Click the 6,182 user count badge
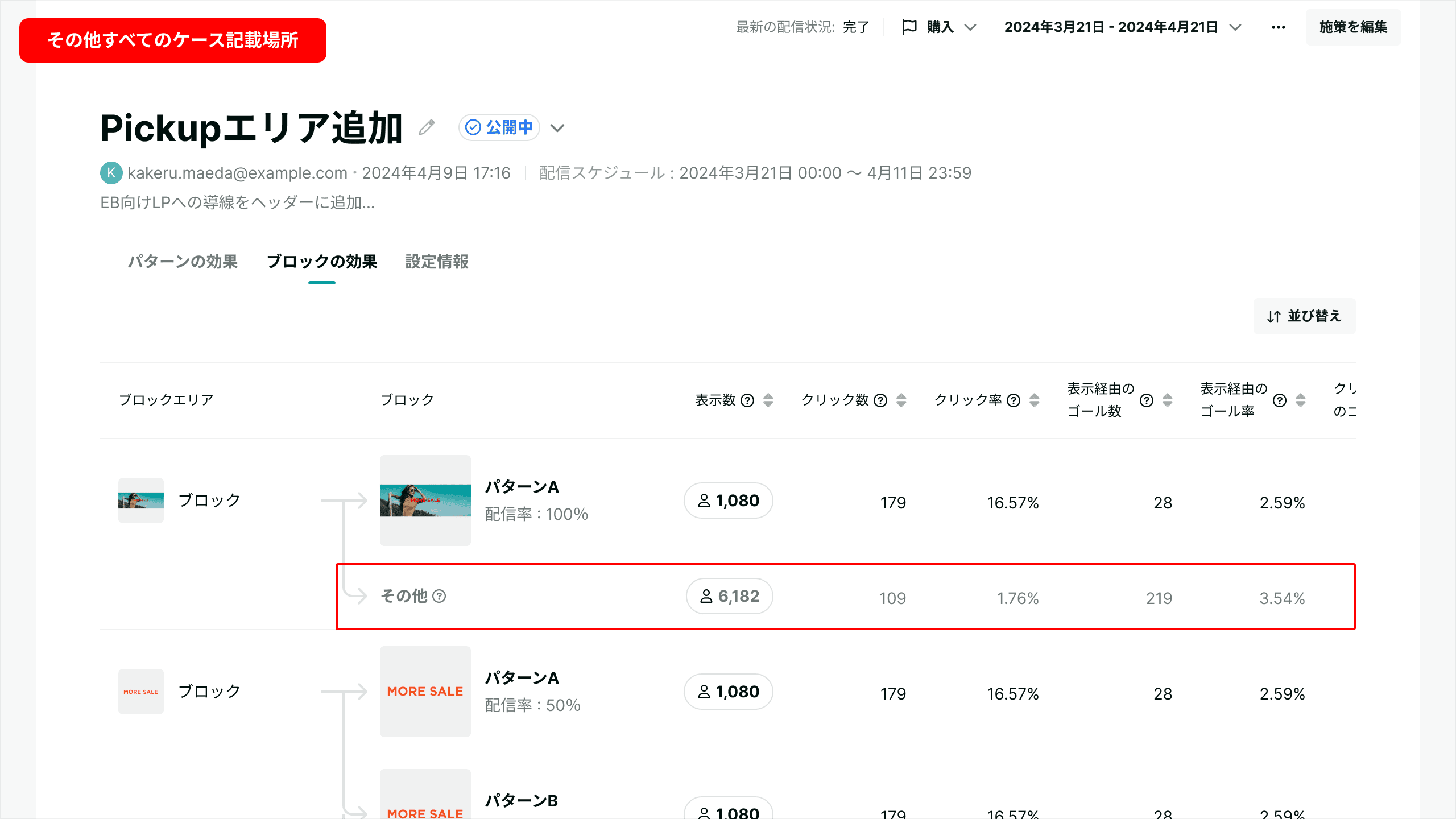The height and width of the screenshot is (819, 1456). (729, 596)
